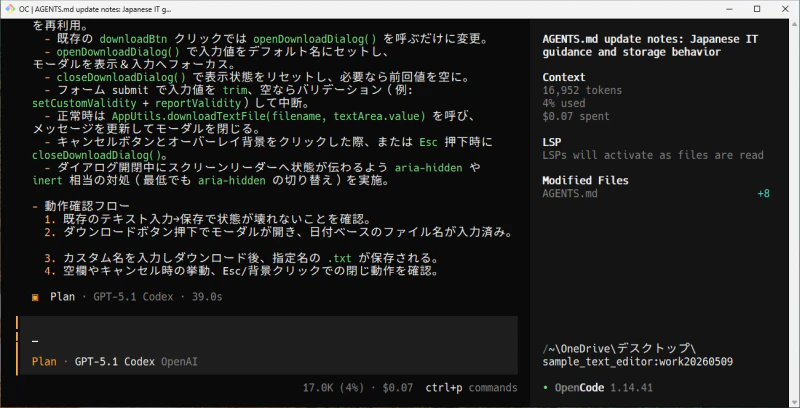
Task: Click the Esc 押下時に text
Action: point(456,142)
